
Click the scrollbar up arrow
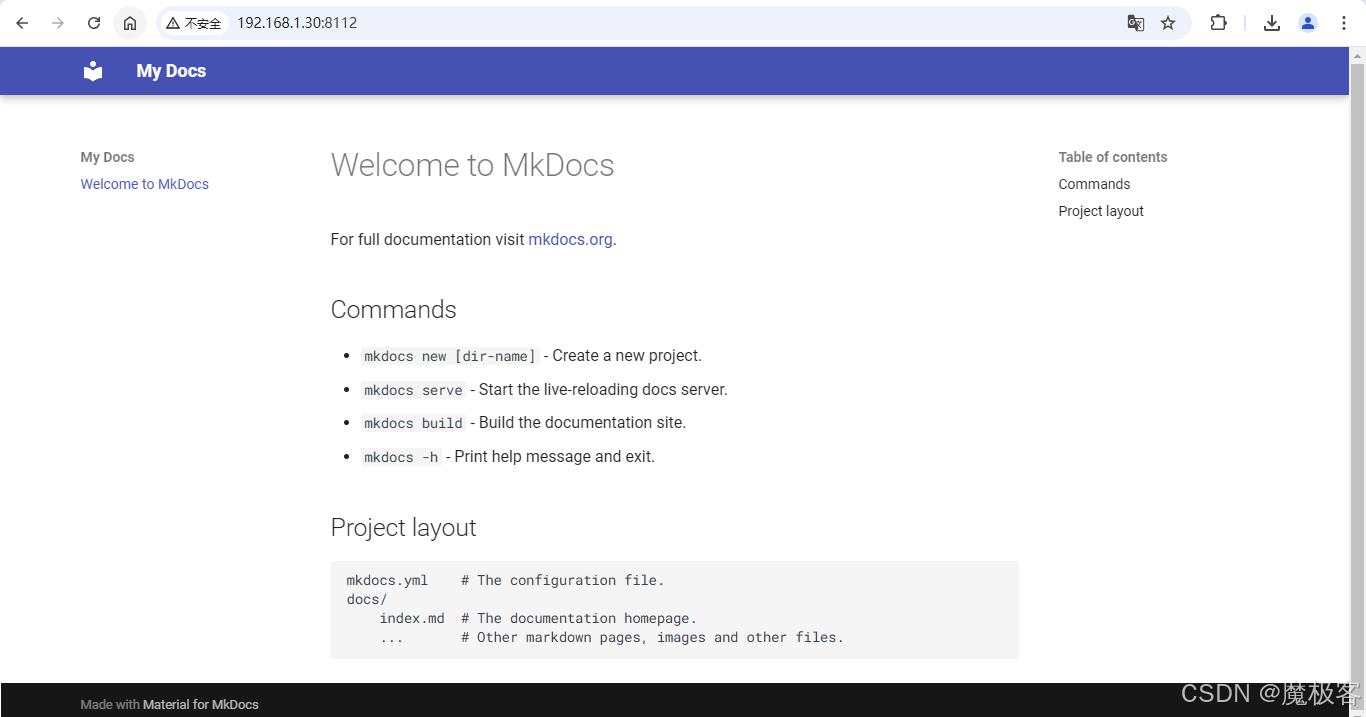point(1357,54)
